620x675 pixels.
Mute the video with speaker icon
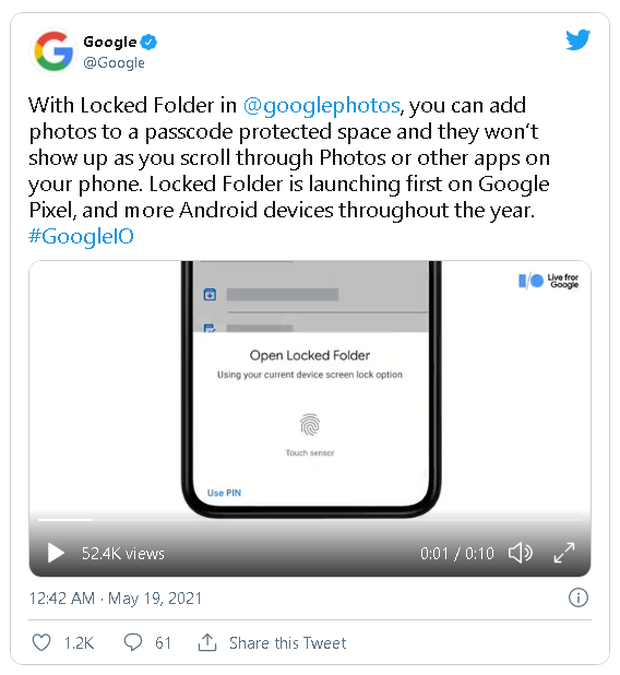(x=520, y=553)
